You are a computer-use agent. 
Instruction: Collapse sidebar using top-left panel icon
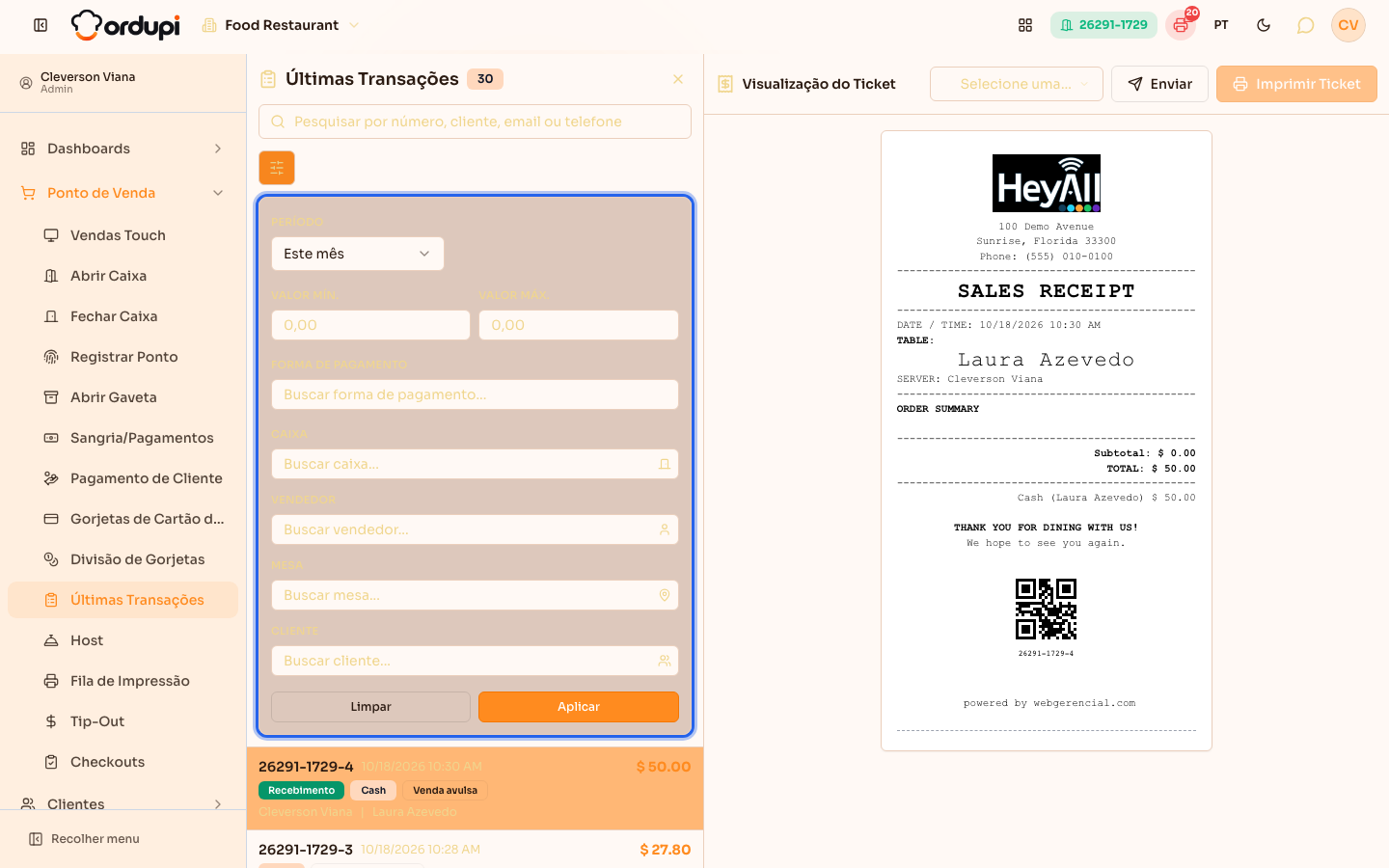pyautogui.click(x=41, y=25)
